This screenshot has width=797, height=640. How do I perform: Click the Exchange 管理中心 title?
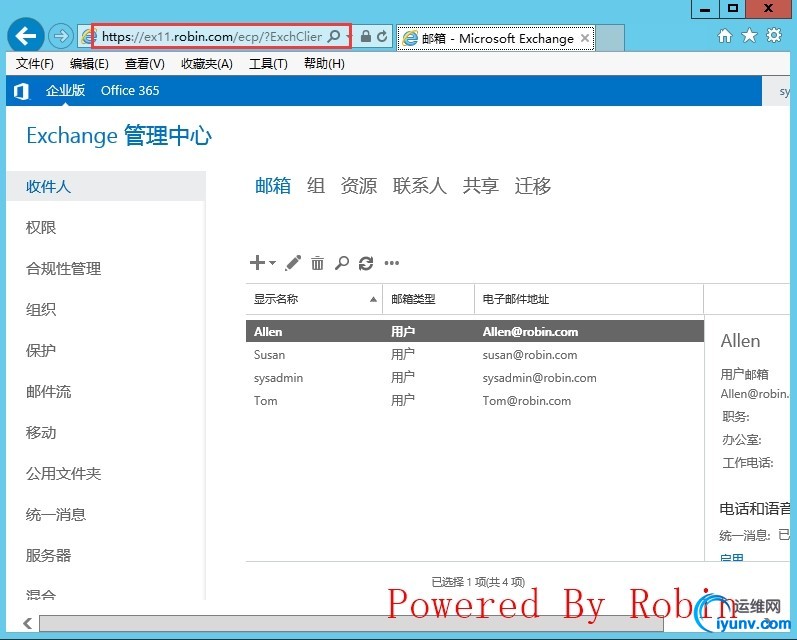click(119, 136)
